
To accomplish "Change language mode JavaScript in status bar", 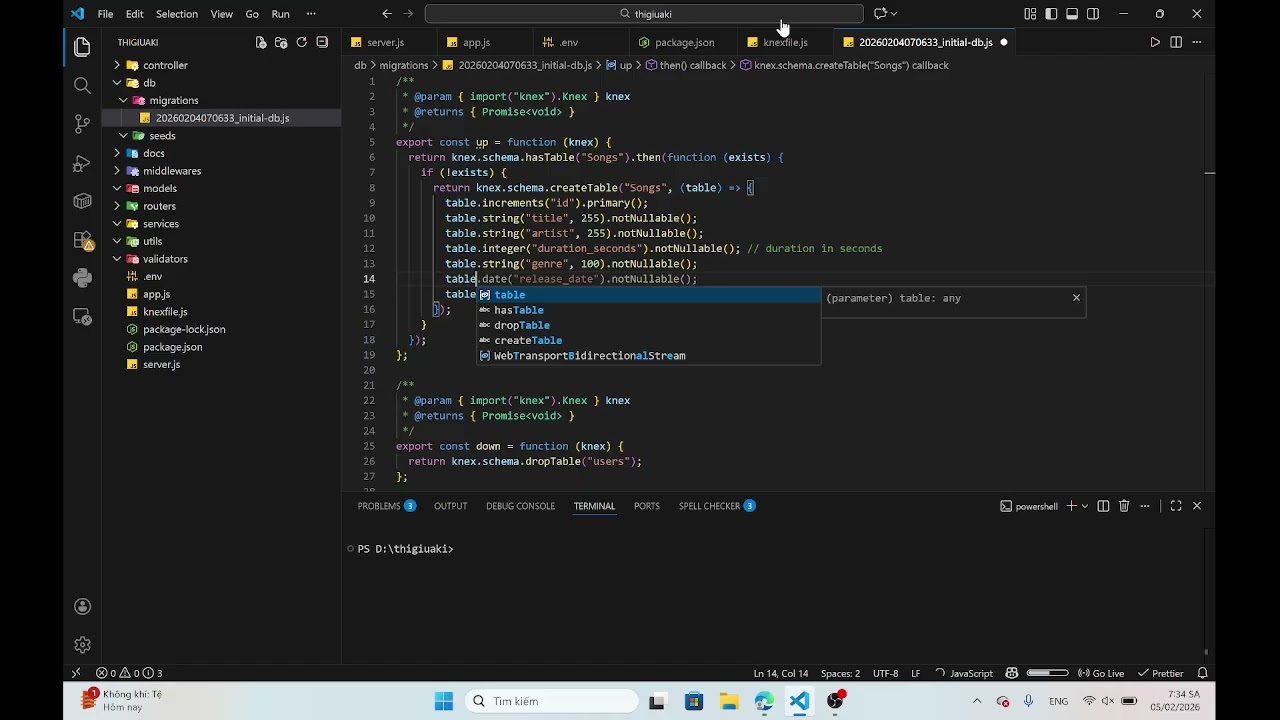I will (x=971, y=673).
